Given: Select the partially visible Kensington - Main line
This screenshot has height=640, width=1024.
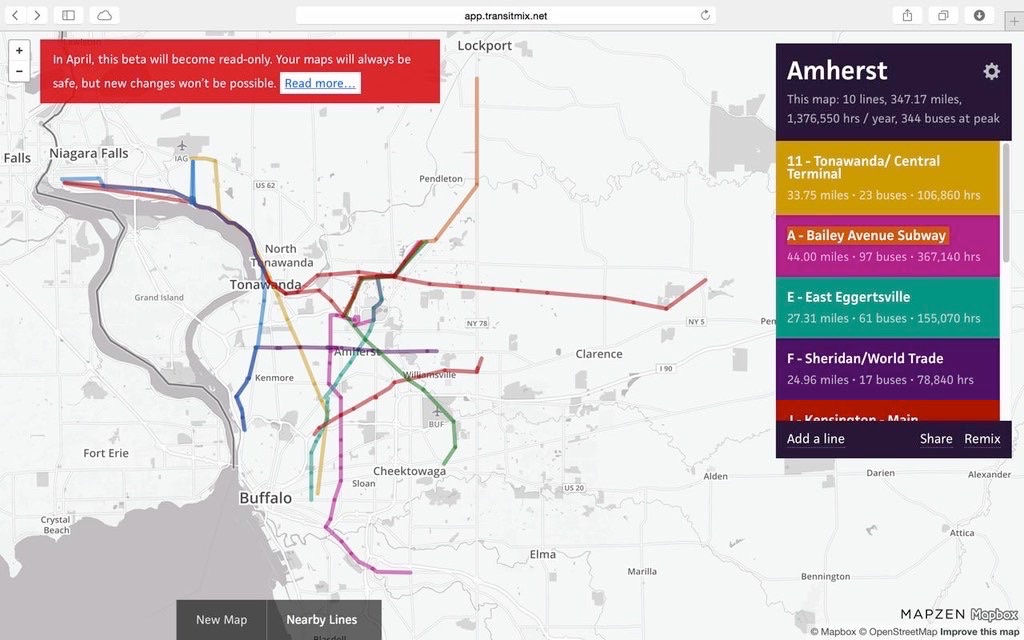Looking at the screenshot, I should (x=888, y=411).
